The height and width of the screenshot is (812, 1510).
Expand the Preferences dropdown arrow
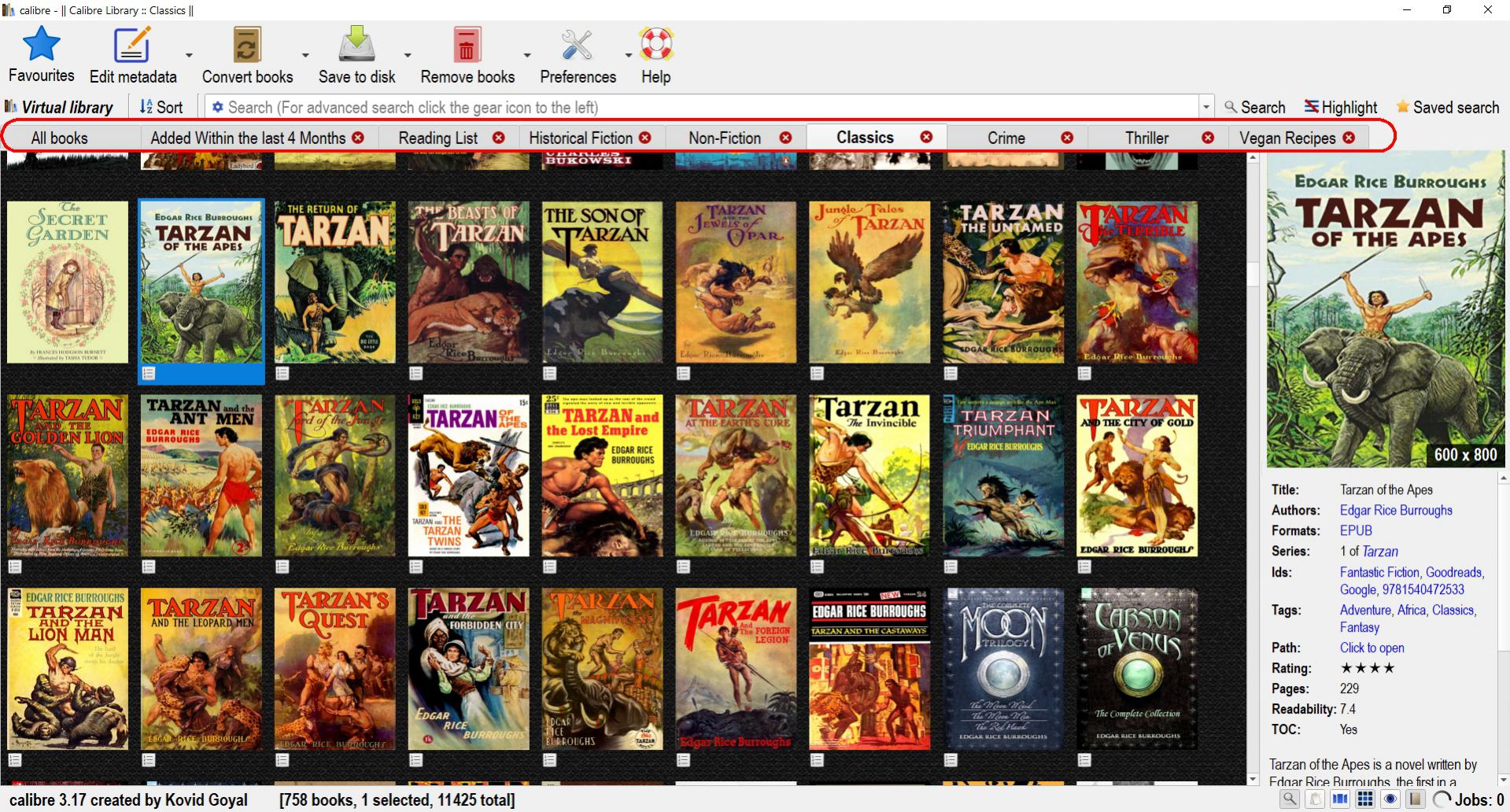[629, 55]
